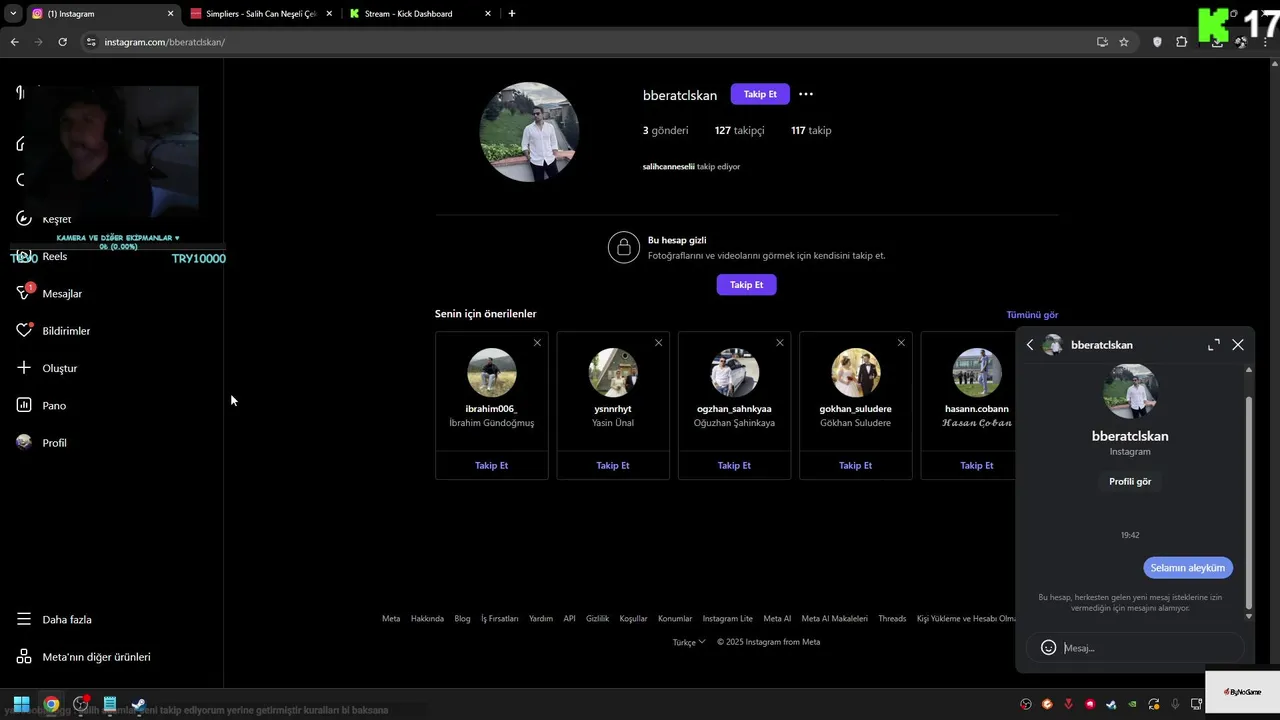
Task: Open Pano dashboard icon
Action: (x=24, y=405)
